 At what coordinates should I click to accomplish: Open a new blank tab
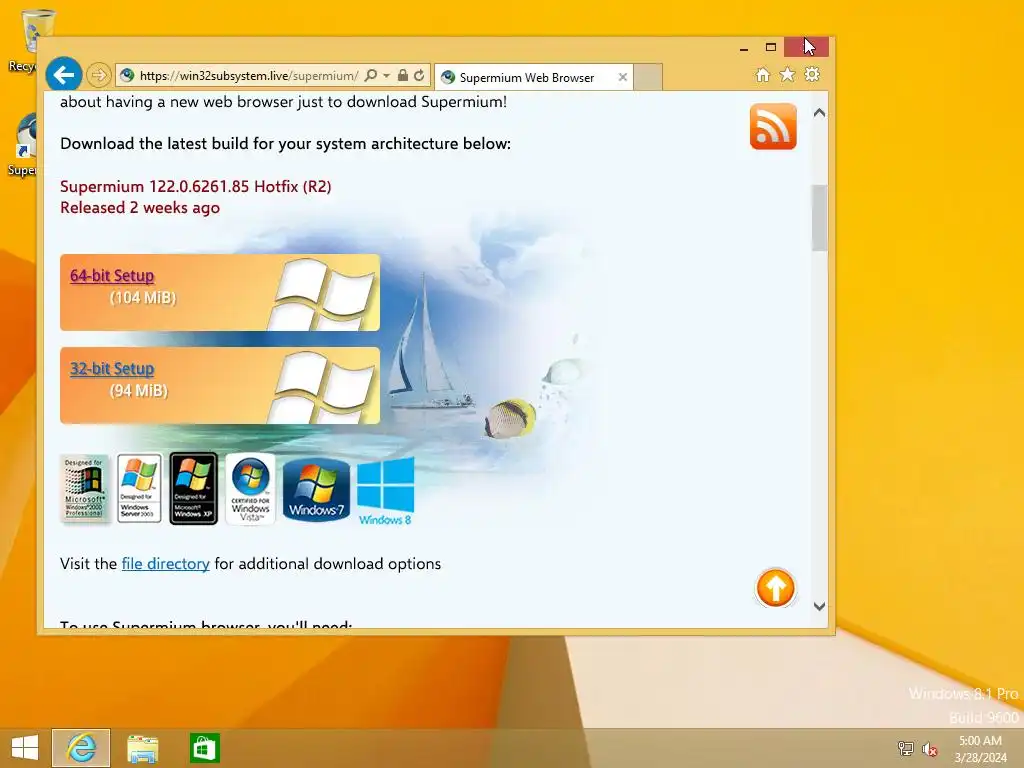(648, 77)
